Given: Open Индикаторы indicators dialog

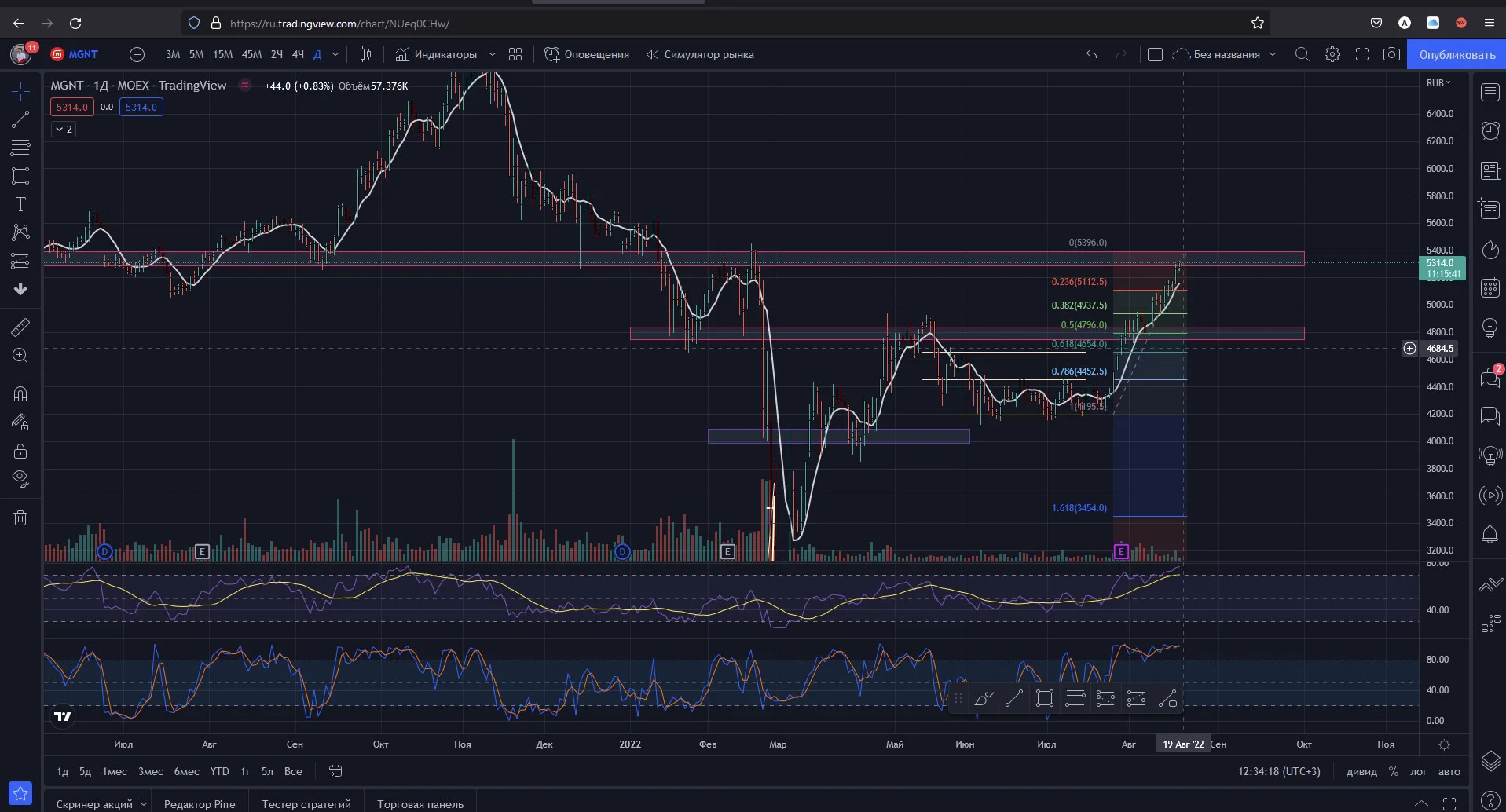Looking at the screenshot, I should click(x=436, y=54).
